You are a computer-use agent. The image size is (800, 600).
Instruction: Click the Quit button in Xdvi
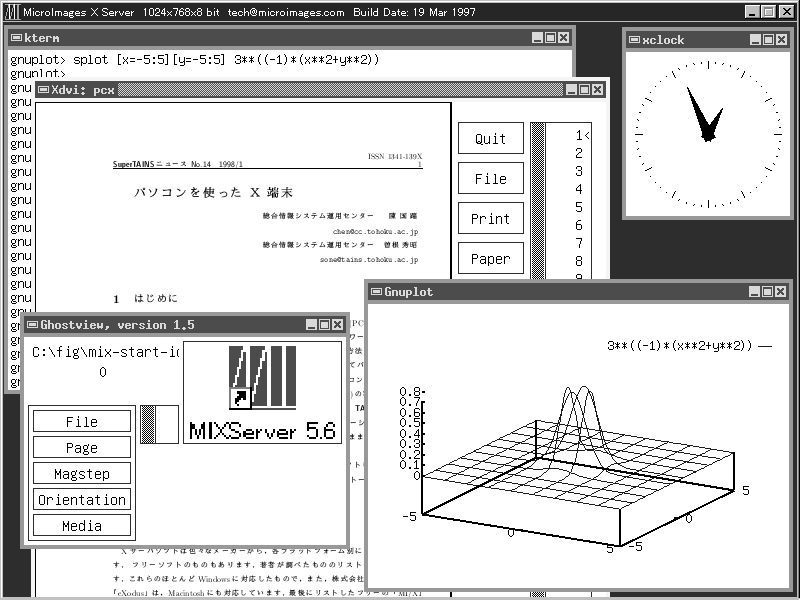(x=491, y=138)
